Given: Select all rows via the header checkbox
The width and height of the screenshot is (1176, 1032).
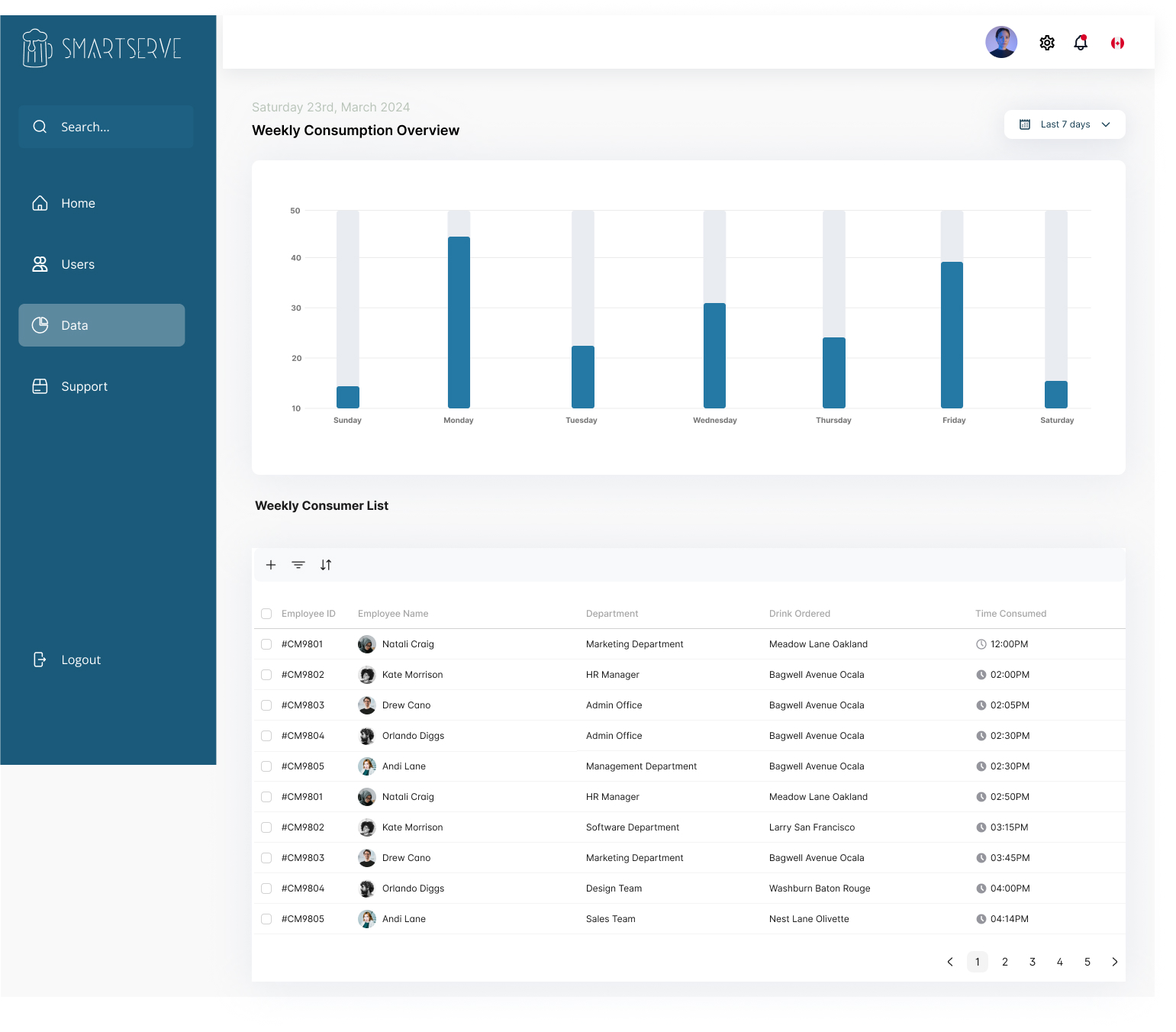Looking at the screenshot, I should [266, 613].
